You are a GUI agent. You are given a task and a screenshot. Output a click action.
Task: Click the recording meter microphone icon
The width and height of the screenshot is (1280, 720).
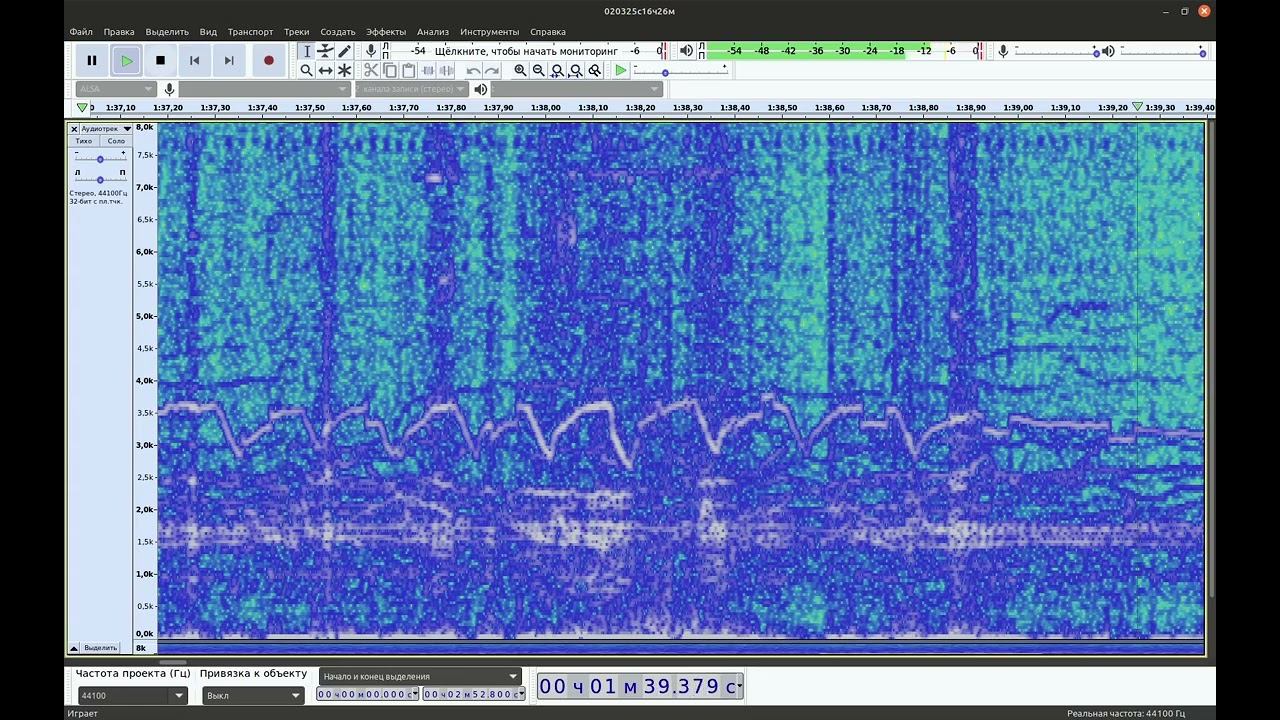coord(371,51)
